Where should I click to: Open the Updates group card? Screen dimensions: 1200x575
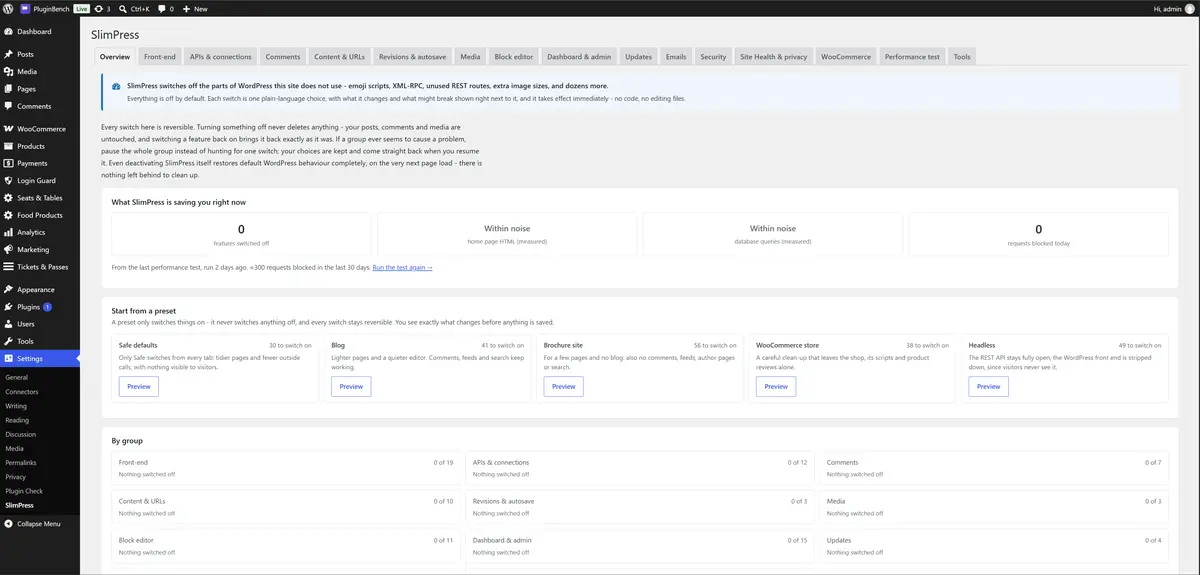(994, 546)
